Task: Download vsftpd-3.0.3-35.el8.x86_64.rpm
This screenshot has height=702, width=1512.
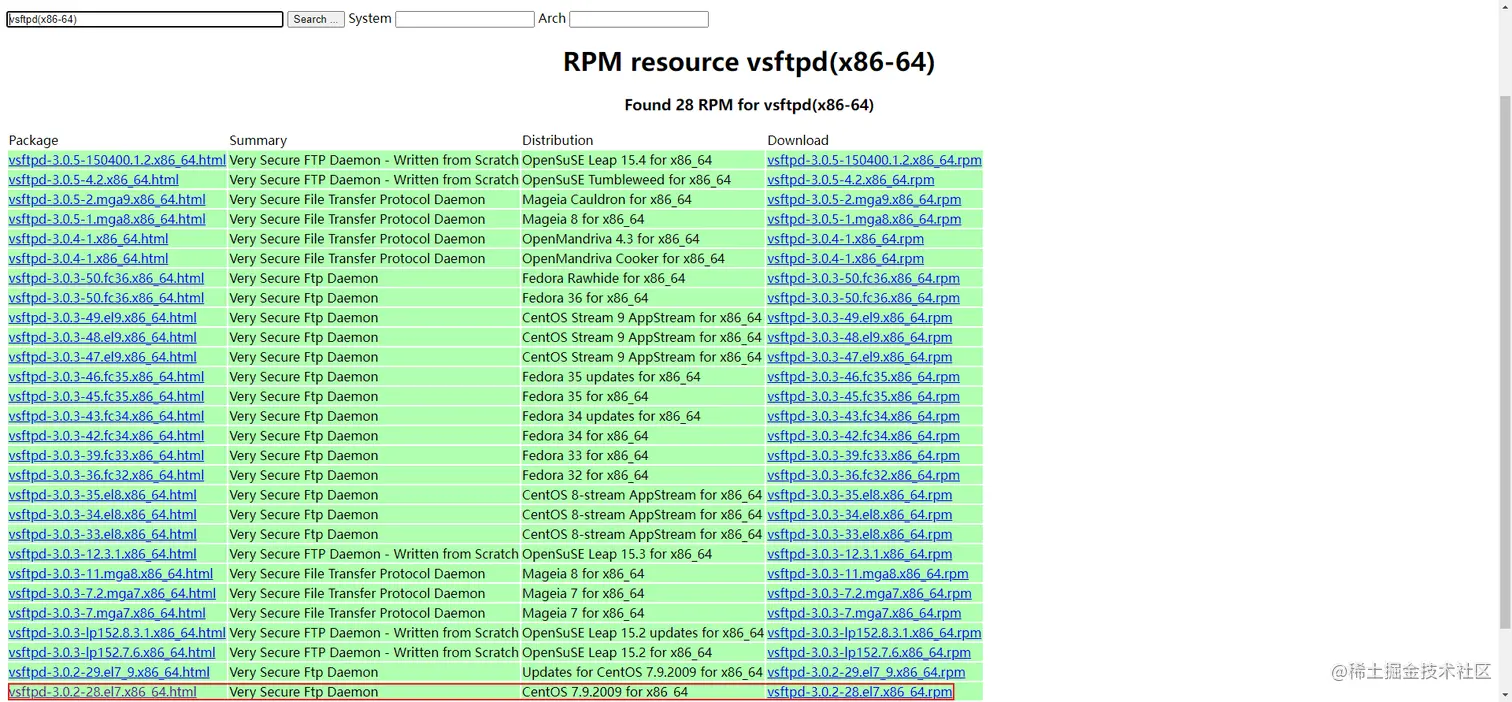Action: [x=859, y=495]
